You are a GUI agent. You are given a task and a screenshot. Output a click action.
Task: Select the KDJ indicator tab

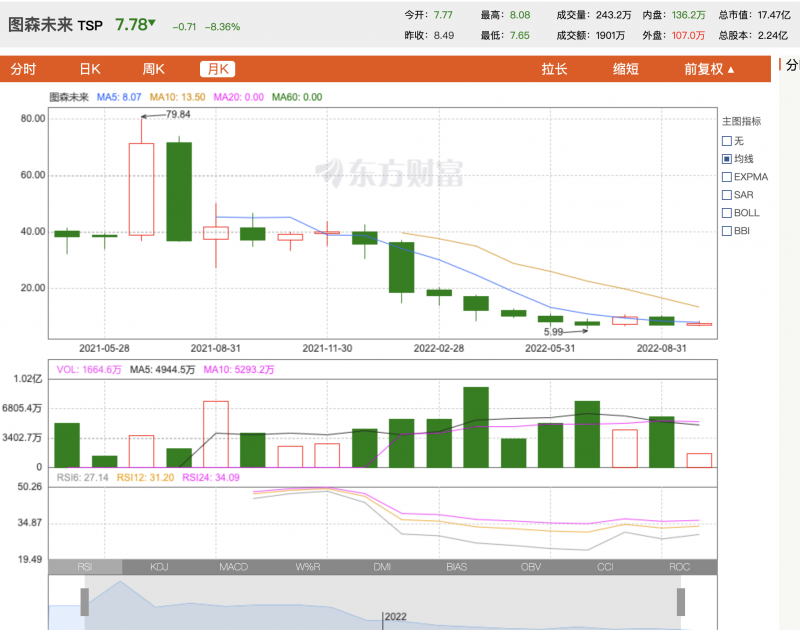coord(159,567)
